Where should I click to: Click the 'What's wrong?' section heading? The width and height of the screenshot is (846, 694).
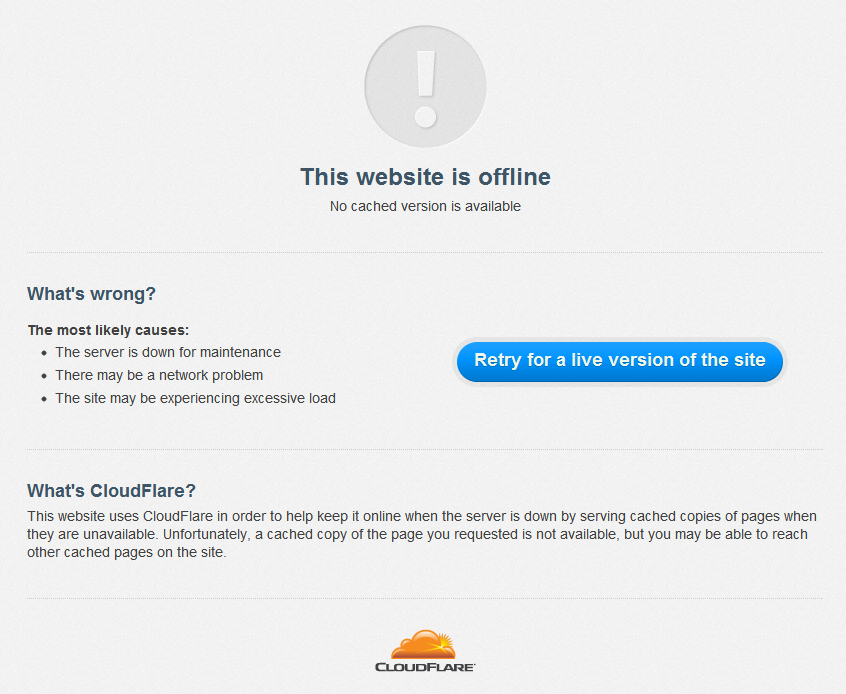tap(91, 294)
